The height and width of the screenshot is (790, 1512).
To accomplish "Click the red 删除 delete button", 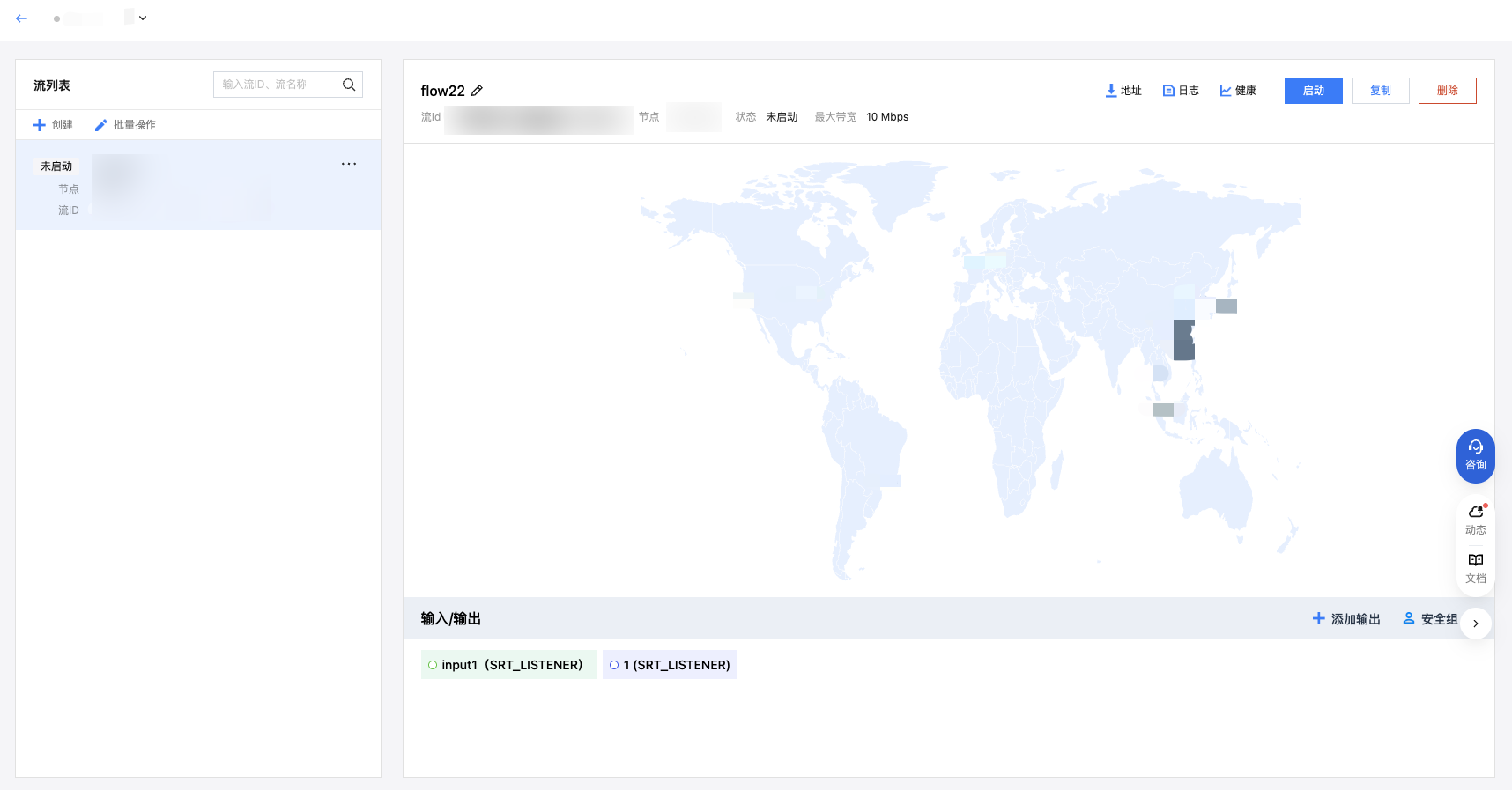I will coord(1447,91).
